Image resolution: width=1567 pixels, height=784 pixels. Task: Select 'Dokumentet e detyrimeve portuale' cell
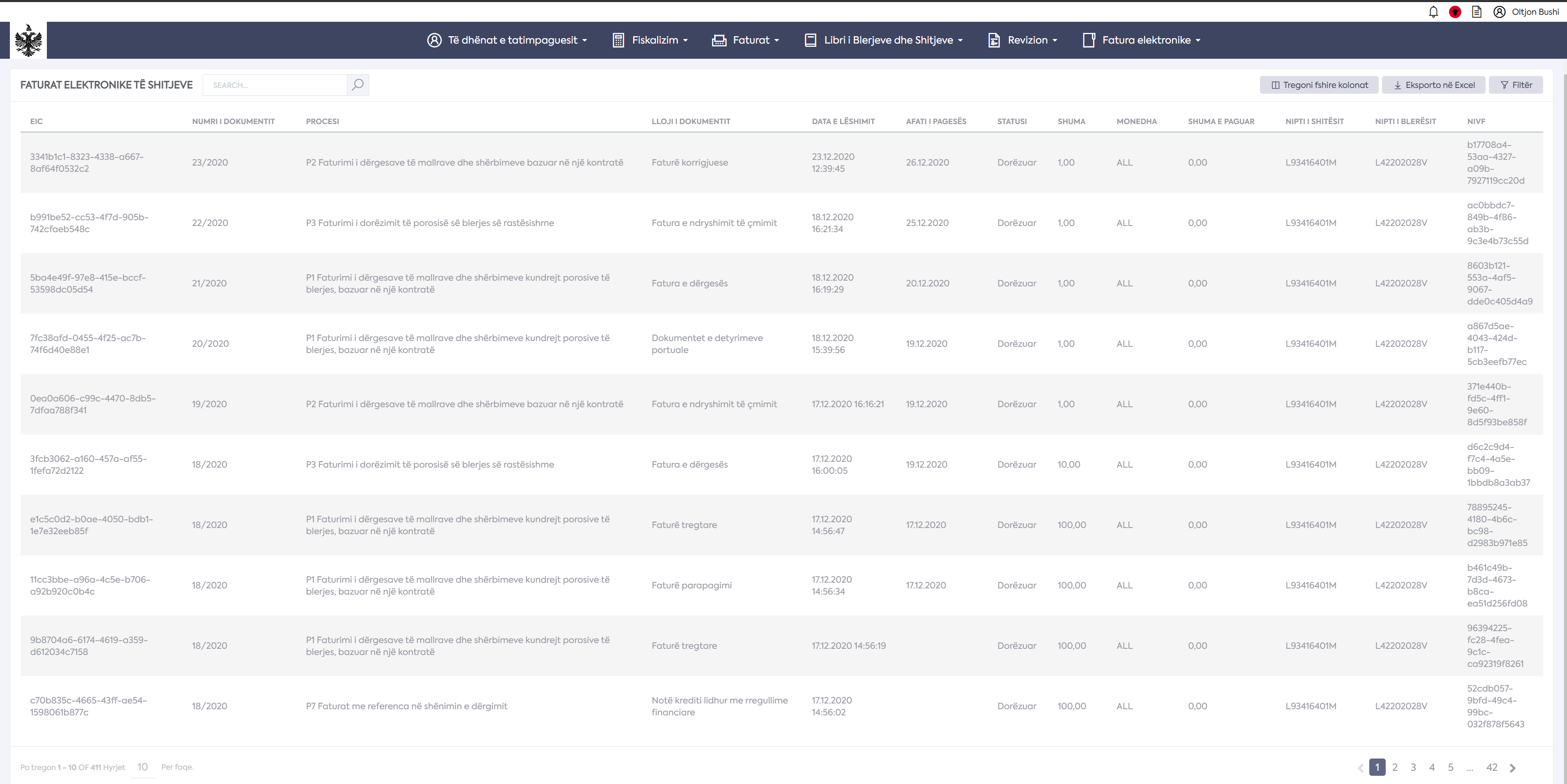(x=707, y=344)
